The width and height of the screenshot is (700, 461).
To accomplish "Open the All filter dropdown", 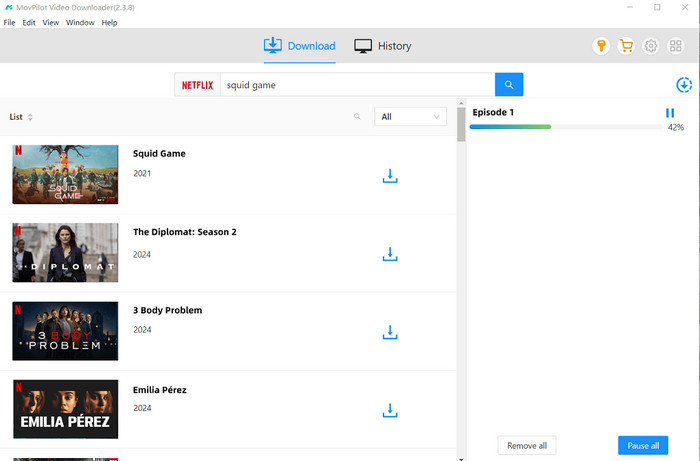I will click(x=410, y=116).
